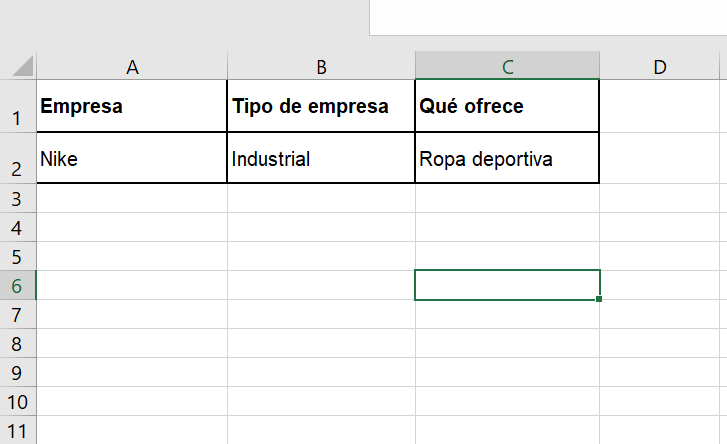Click the active cell in row 6
727x444 pixels.
point(508,285)
